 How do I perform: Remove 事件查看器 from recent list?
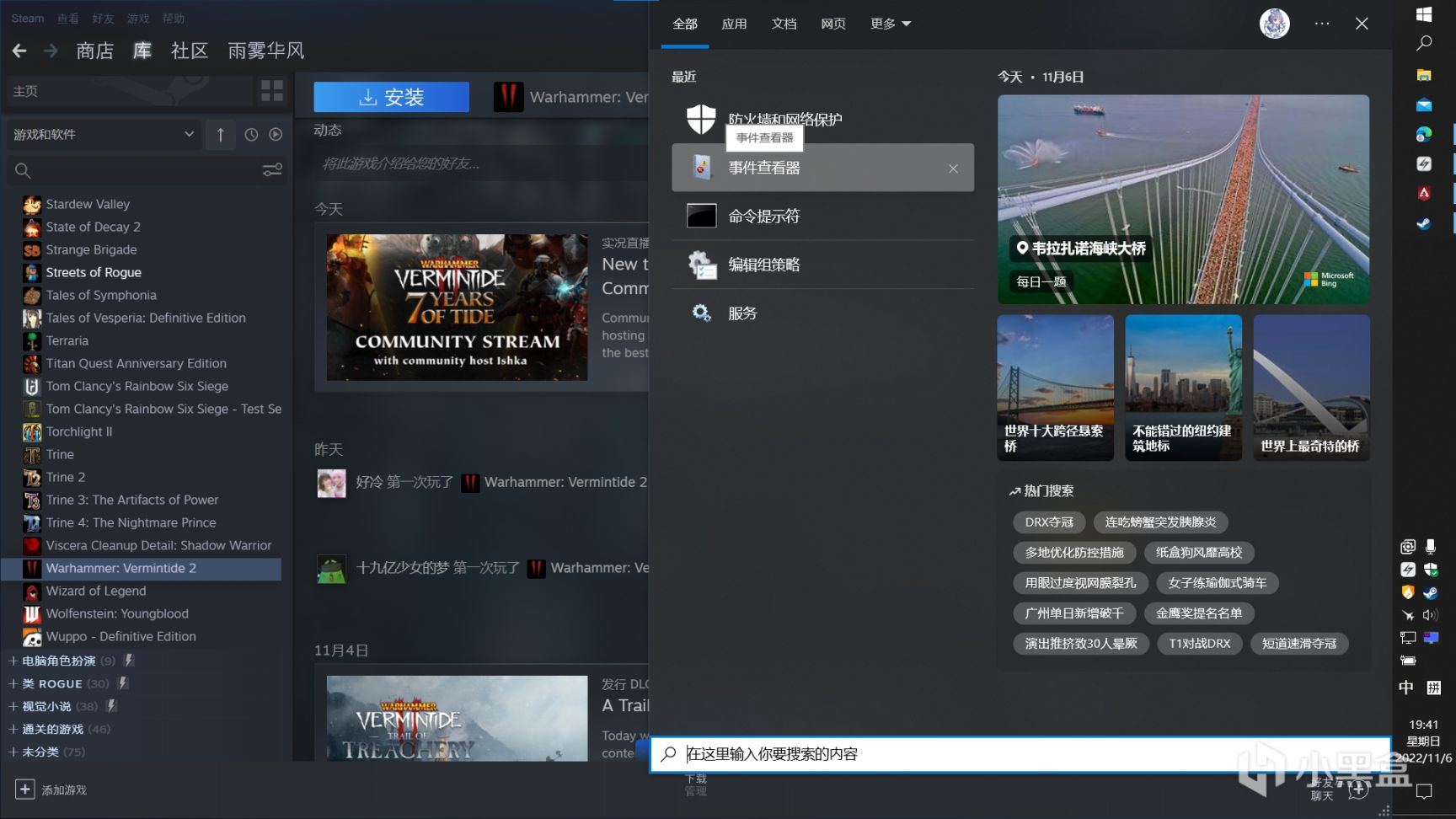coord(953,169)
